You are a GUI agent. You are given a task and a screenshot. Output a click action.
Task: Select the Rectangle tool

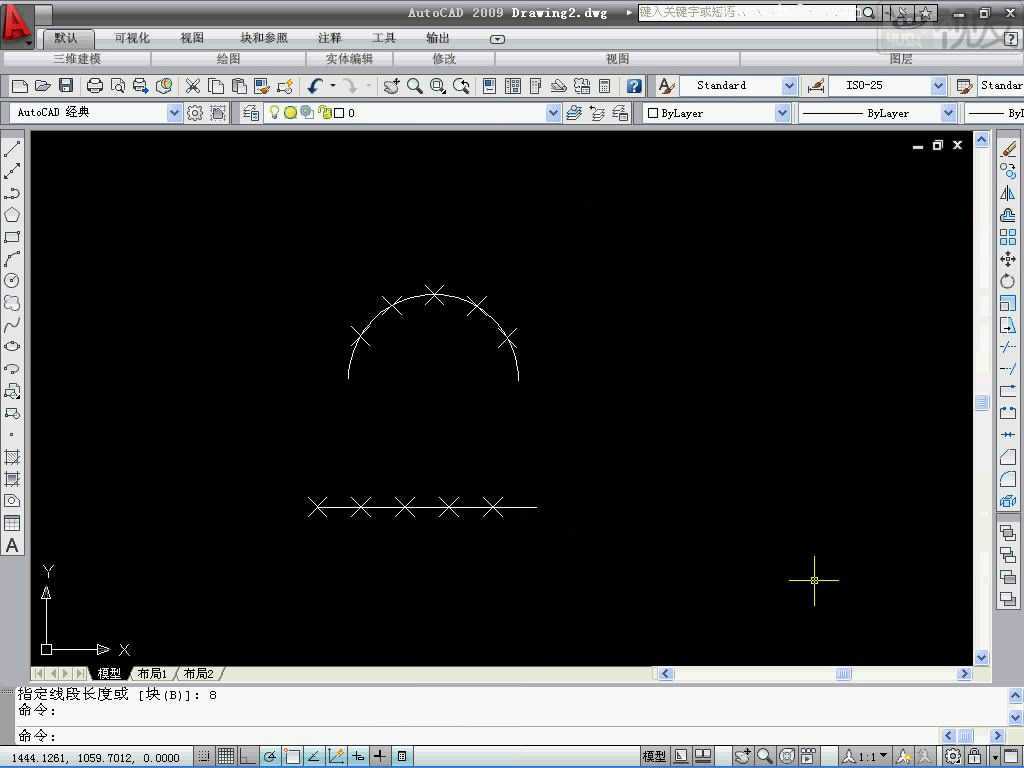(12, 236)
